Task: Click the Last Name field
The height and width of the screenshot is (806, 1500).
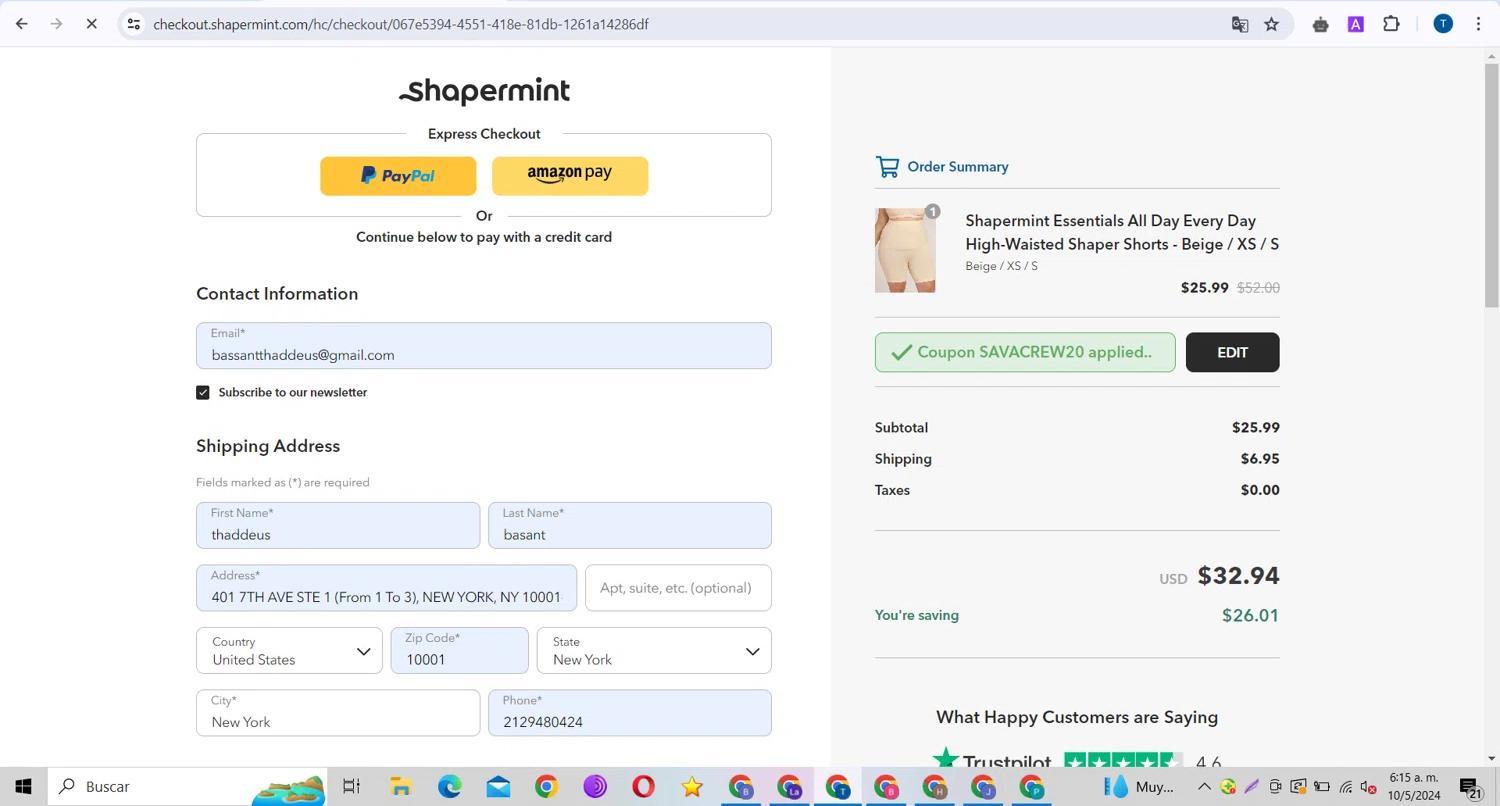Action: tap(630, 526)
